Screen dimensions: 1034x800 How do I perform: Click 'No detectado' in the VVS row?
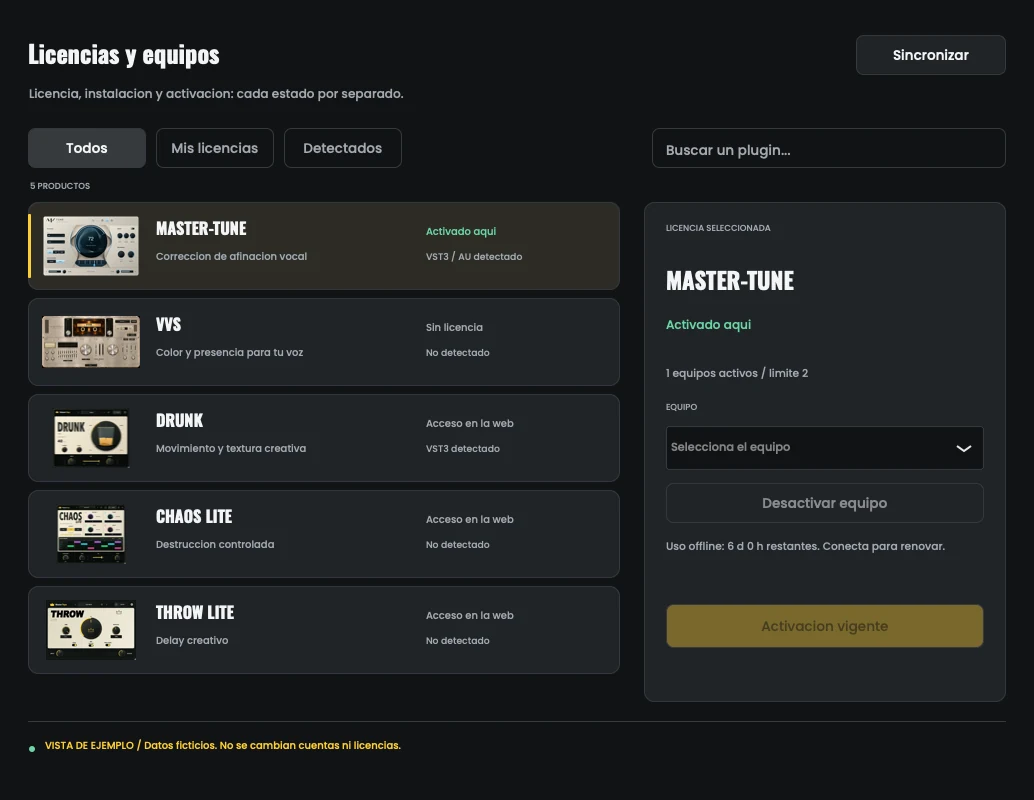[458, 353]
